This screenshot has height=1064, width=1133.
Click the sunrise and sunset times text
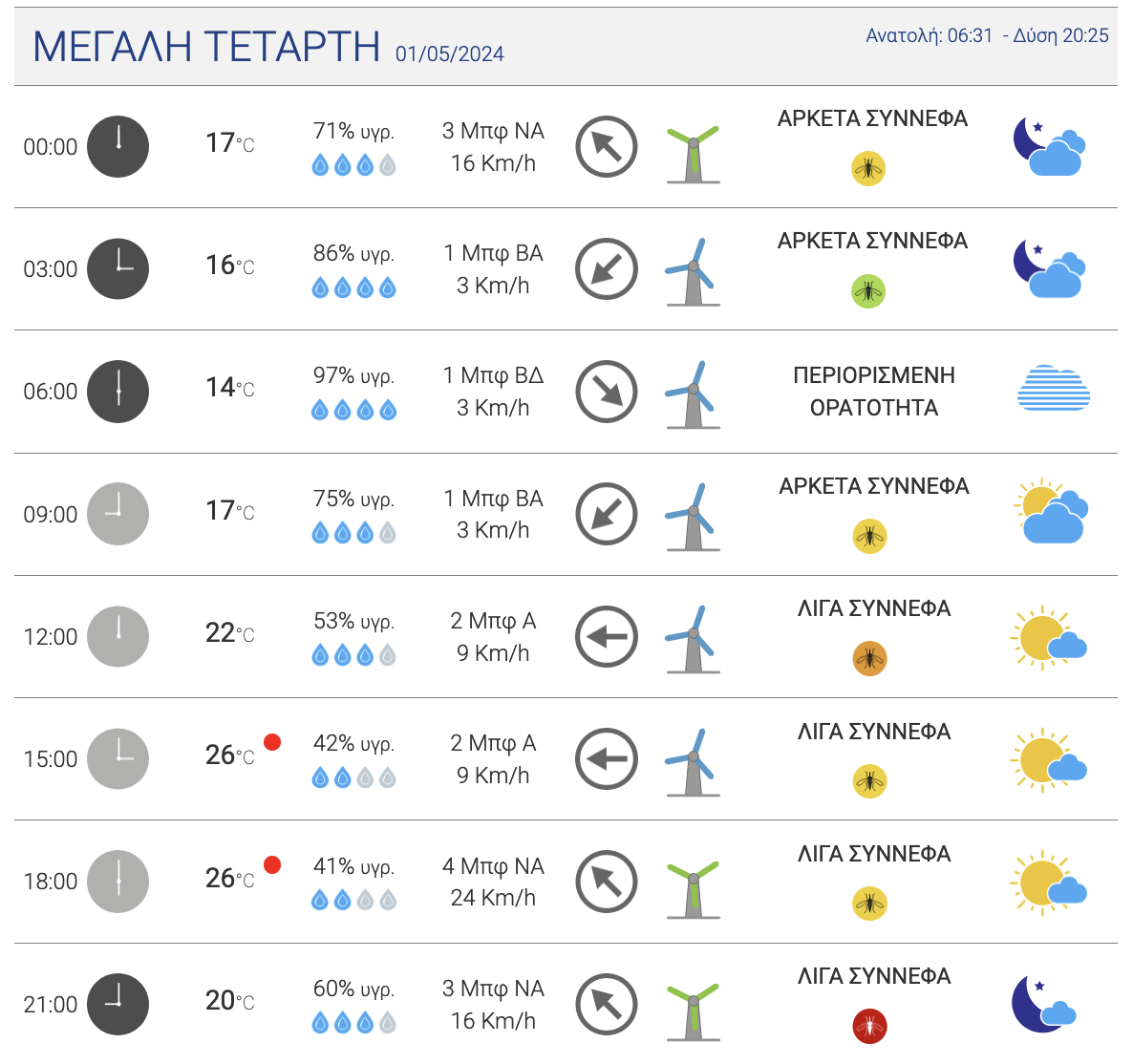(x=987, y=36)
